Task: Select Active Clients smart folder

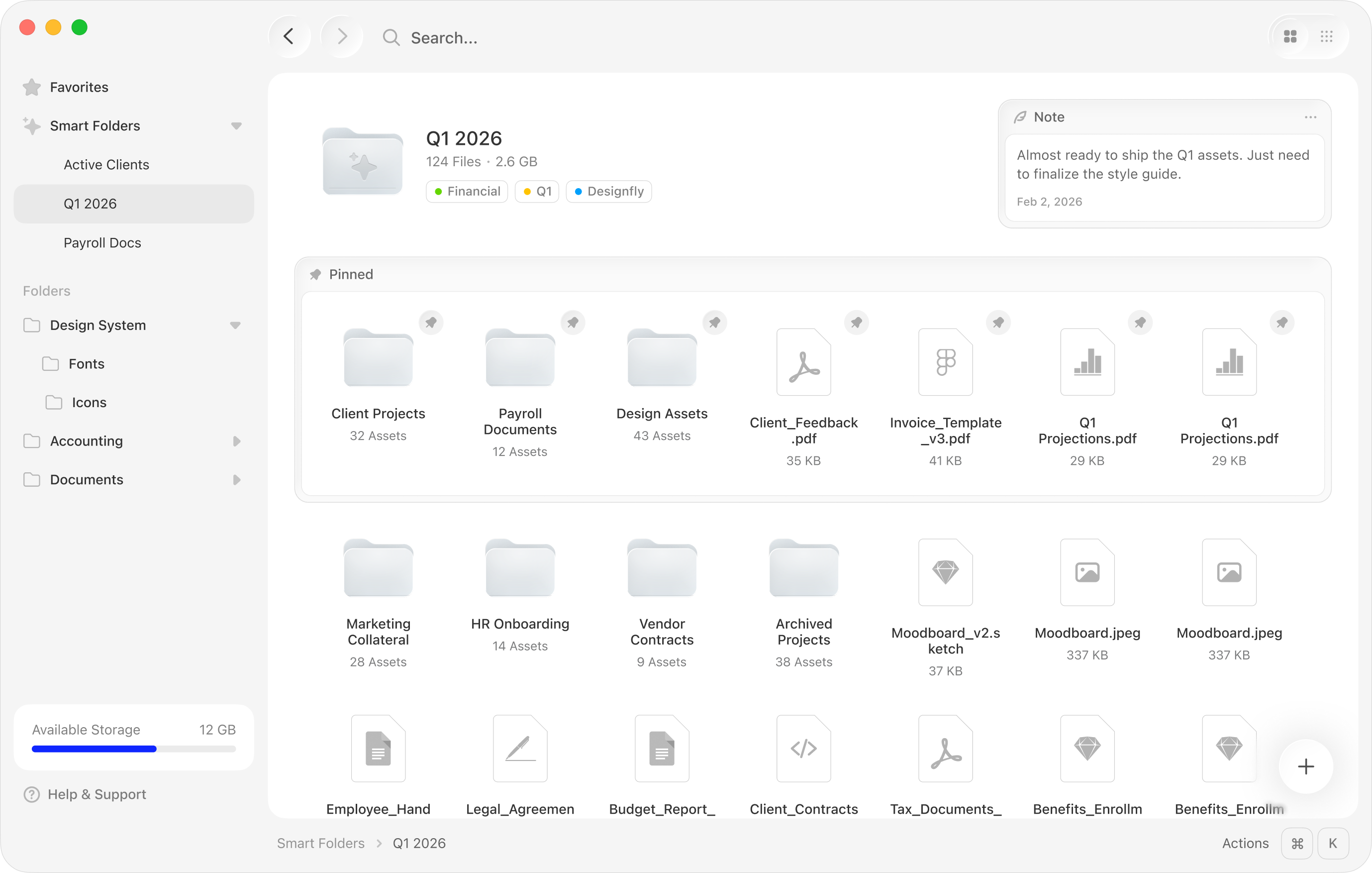Action: point(106,165)
